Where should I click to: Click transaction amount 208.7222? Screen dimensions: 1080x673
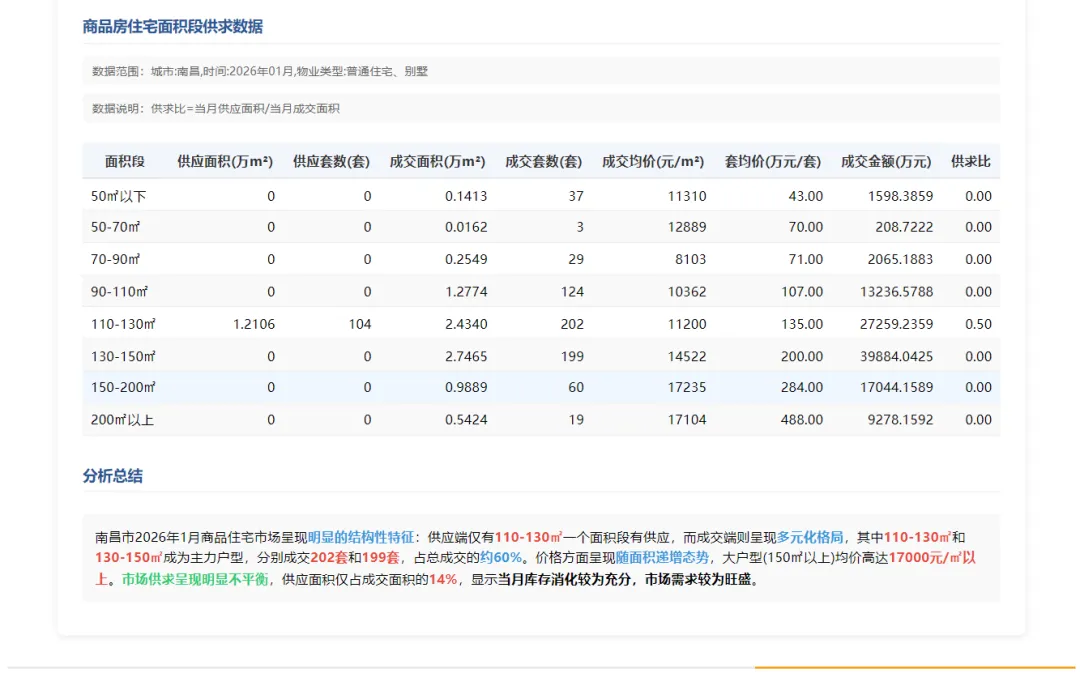click(904, 227)
